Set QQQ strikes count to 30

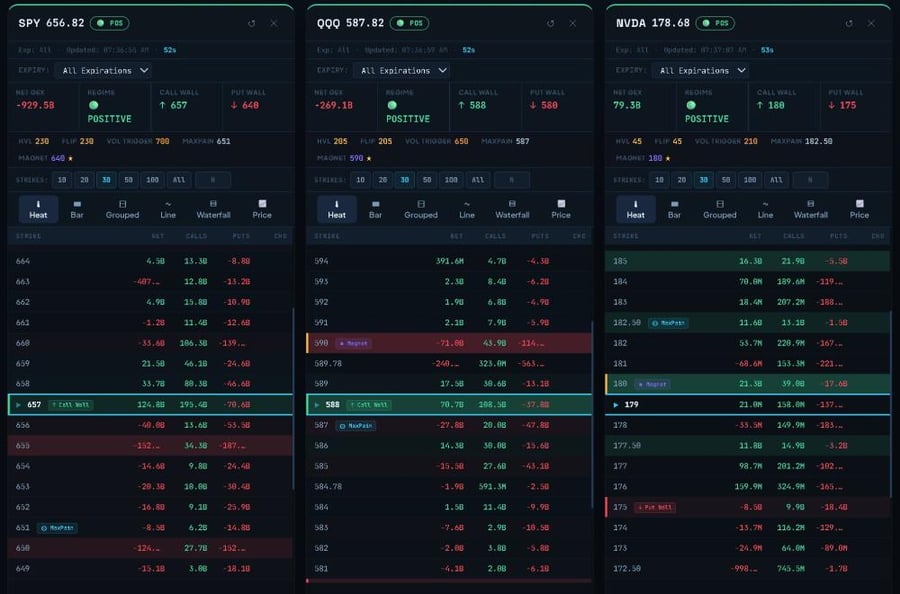[x=405, y=180]
